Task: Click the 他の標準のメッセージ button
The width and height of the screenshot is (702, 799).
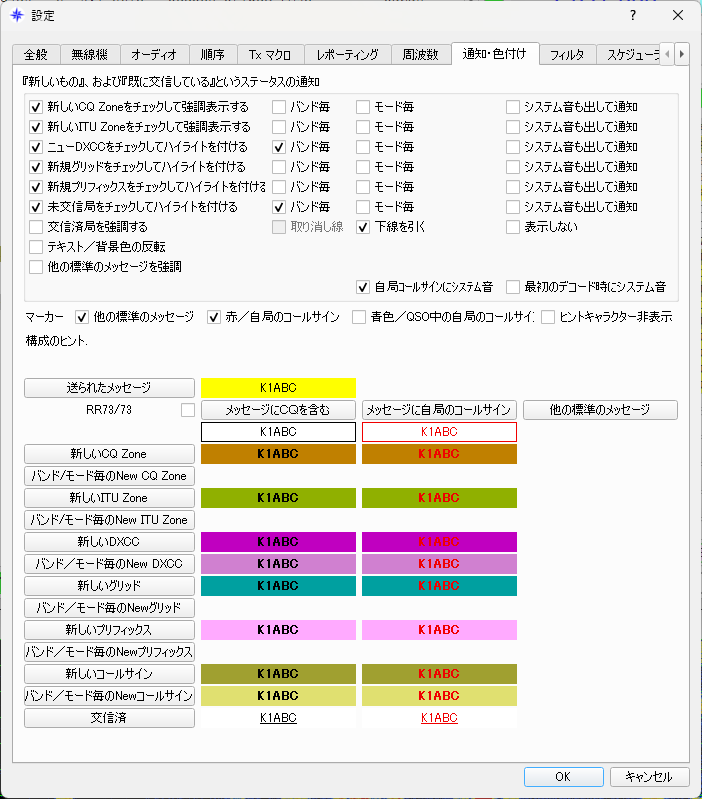Action: (x=600, y=410)
